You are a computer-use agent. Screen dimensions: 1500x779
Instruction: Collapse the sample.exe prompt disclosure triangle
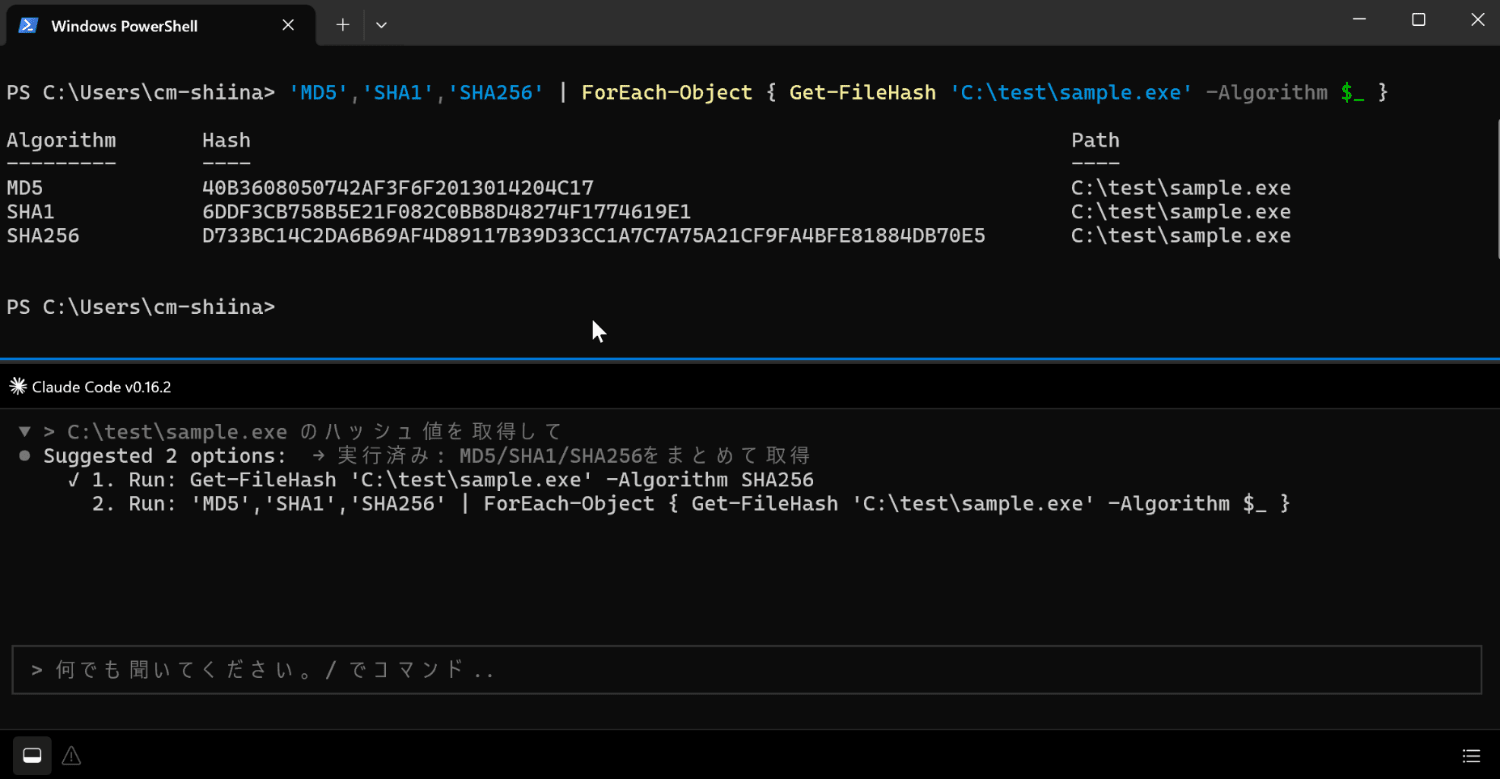25,432
